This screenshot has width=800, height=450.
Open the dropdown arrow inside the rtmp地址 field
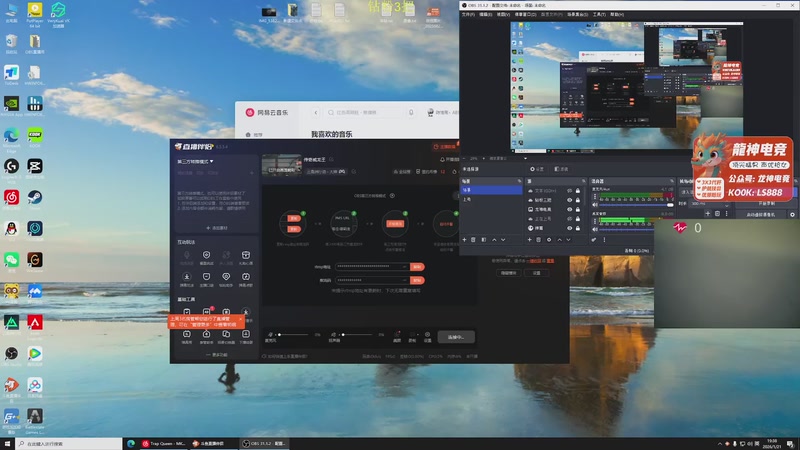(x=404, y=266)
